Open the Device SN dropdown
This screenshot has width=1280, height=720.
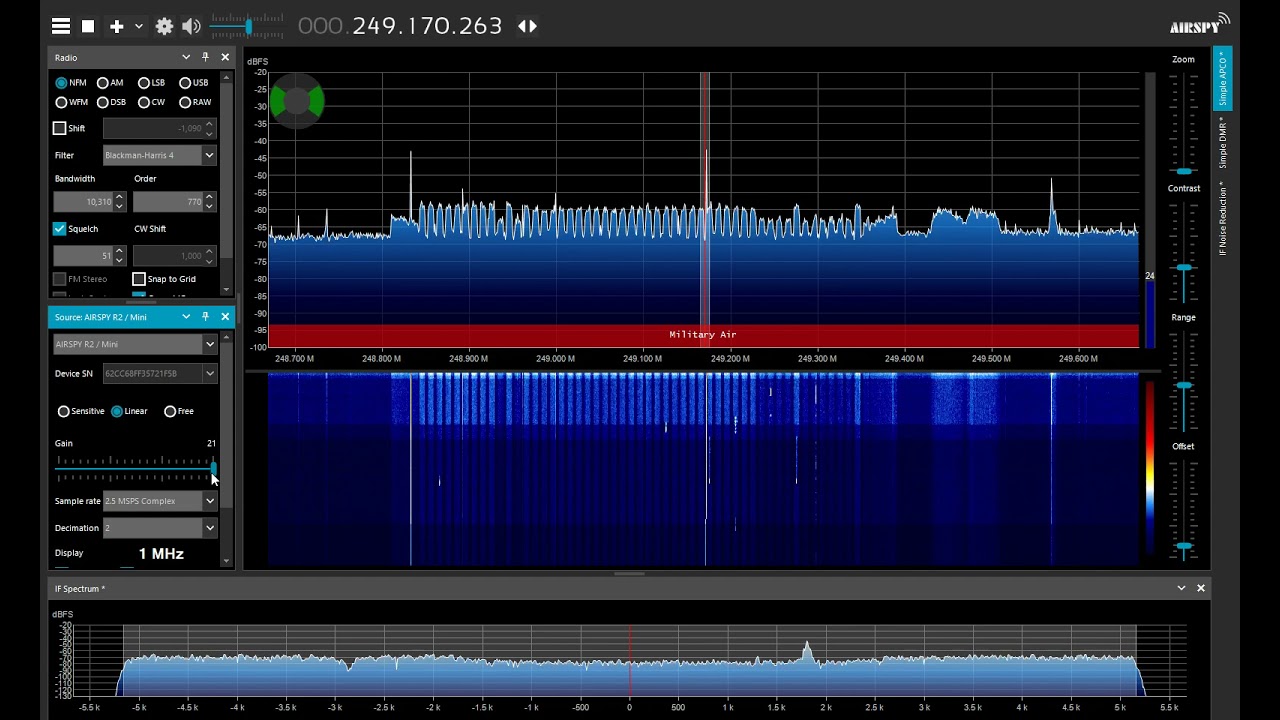pyautogui.click(x=160, y=374)
